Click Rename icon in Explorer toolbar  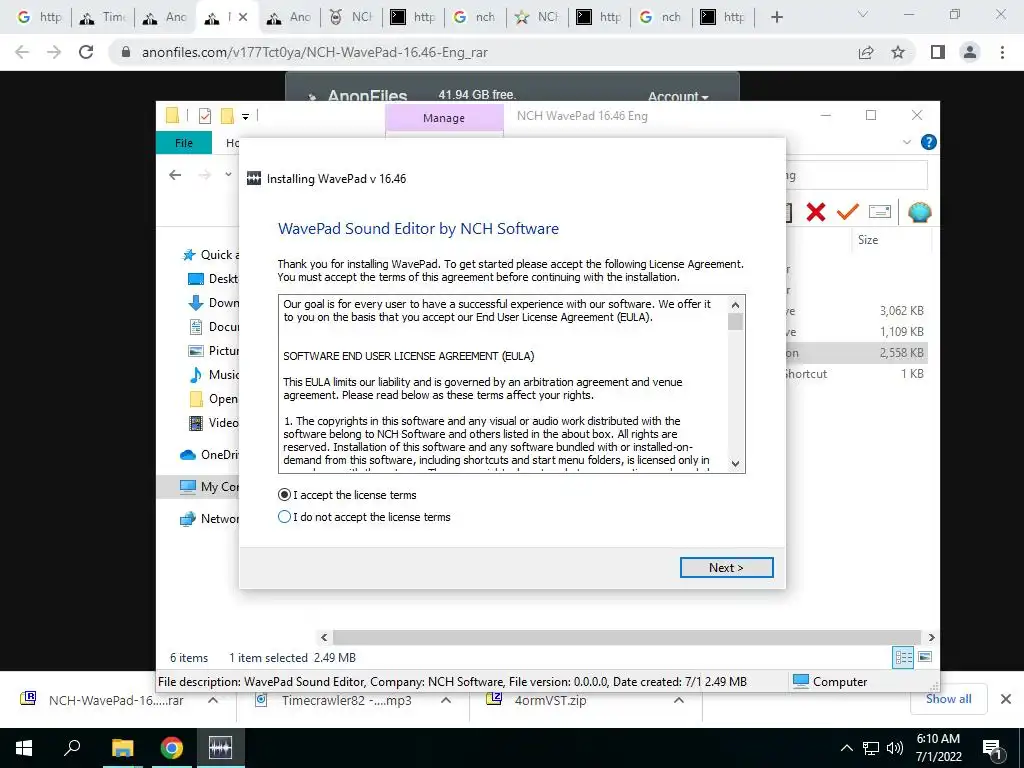(880, 212)
